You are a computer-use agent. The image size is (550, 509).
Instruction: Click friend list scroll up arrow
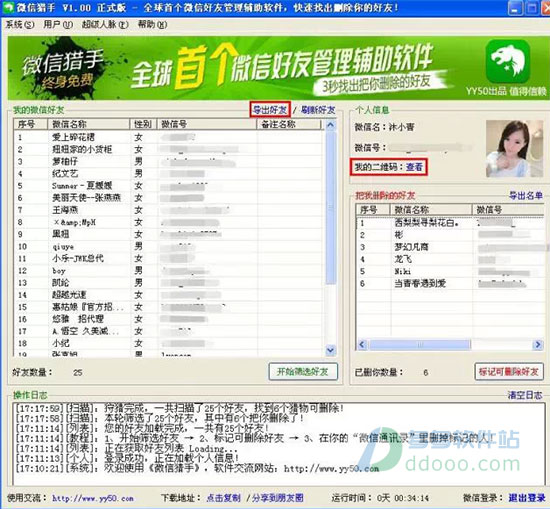coord(330,125)
